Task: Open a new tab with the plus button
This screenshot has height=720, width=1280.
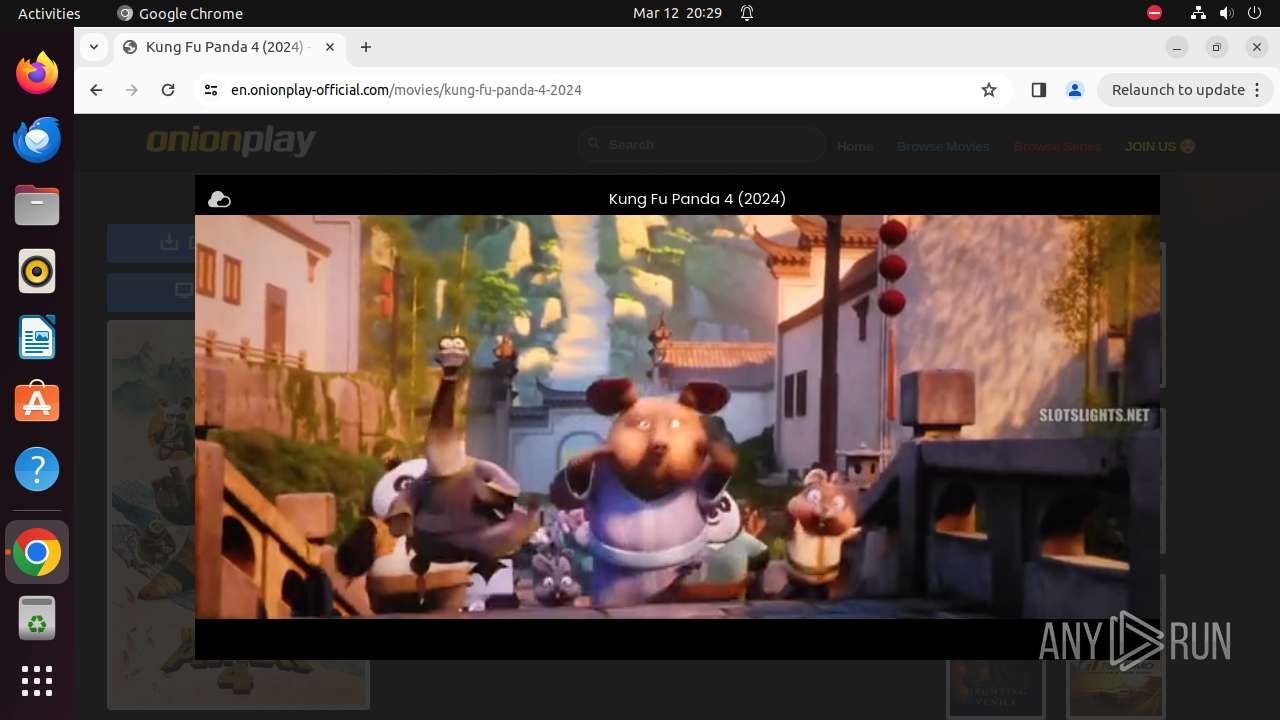Action: click(366, 47)
